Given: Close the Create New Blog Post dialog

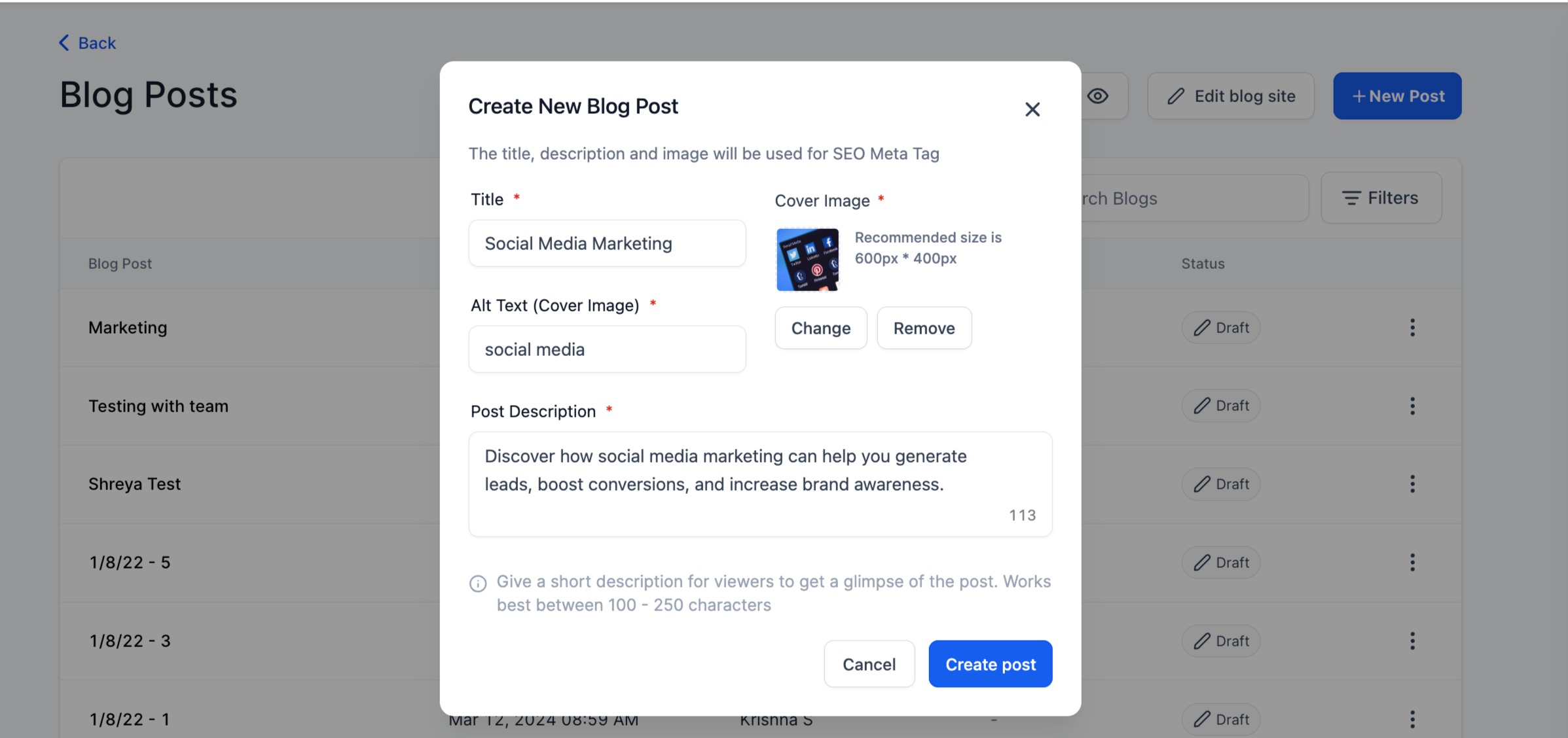Looking at the screenshot, I should coord(1032,109).
